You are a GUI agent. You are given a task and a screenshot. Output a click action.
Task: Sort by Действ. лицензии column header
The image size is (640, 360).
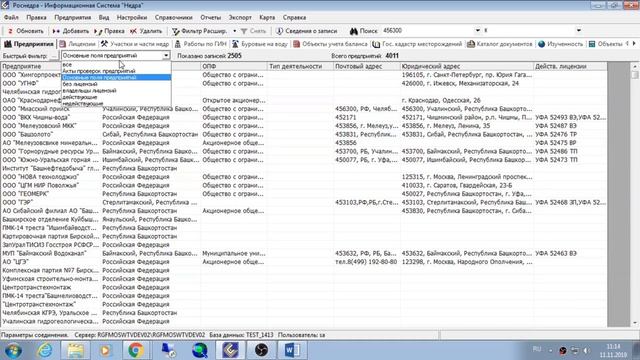click(x=570, y=66)
